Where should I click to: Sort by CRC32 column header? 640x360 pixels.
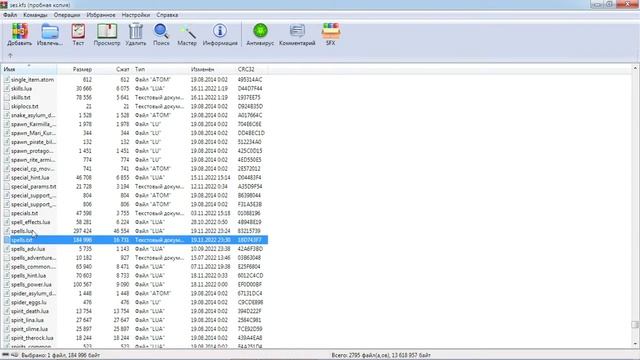tap(252, 69)
